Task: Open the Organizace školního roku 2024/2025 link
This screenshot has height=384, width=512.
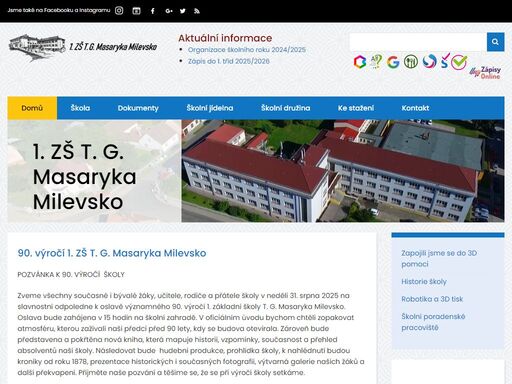Action: tap(247, 50)
